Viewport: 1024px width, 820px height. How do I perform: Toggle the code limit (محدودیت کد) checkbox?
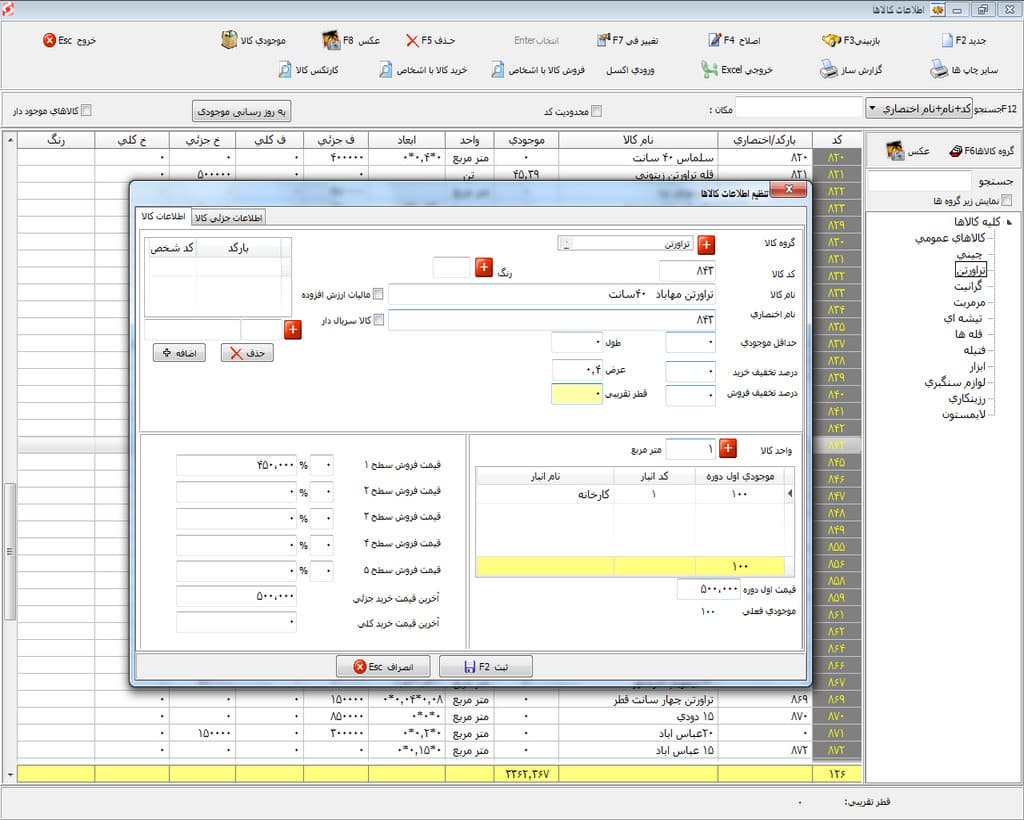tap(596, 112)
